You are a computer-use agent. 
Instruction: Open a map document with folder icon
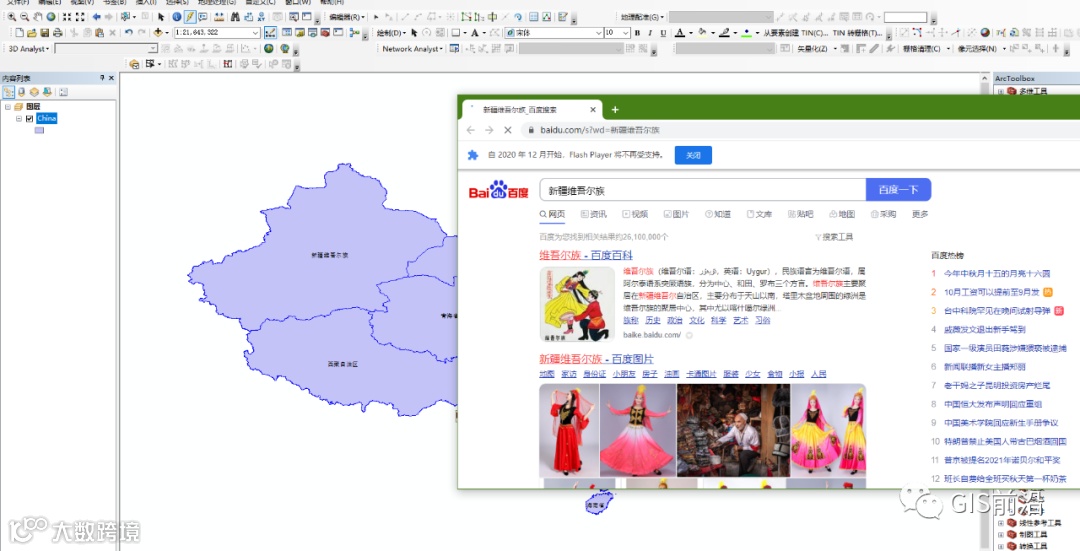pyautogui.click(x=32, y=32)
